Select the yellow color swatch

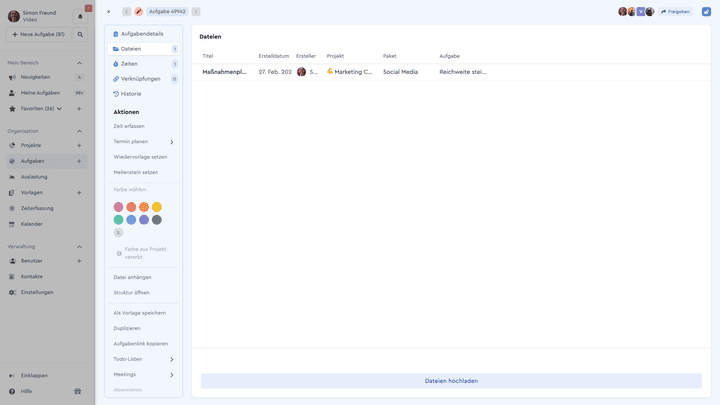pos(157,207)
